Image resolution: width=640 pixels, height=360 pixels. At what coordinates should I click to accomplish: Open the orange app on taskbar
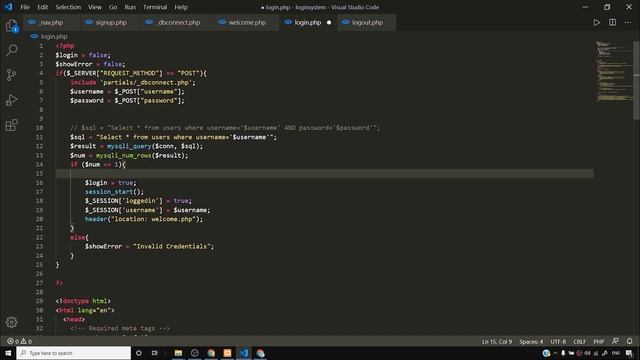pos(227,353)
